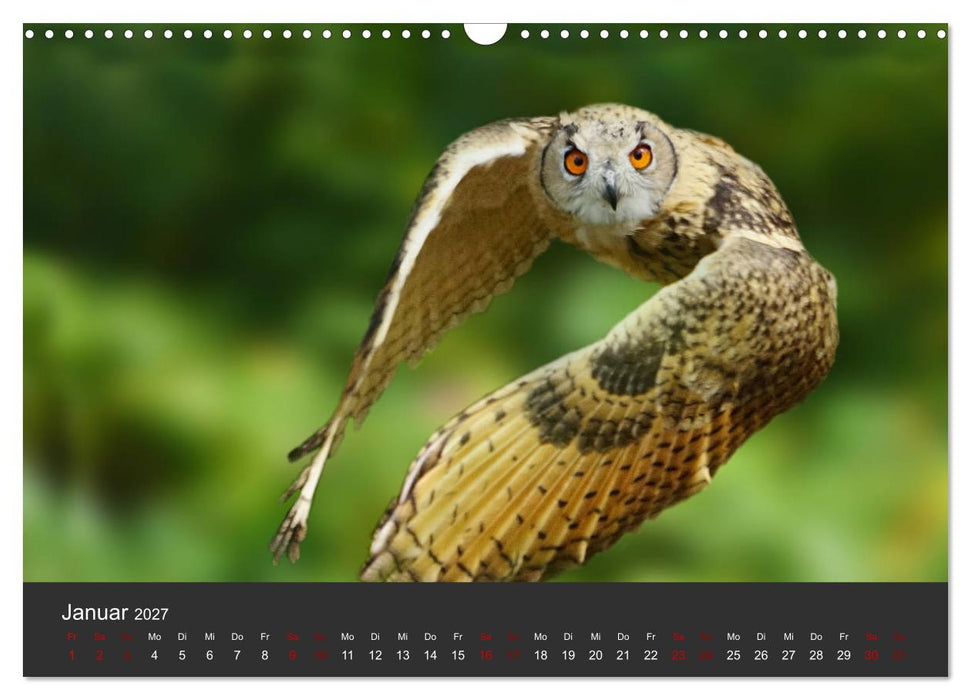Select day 13 in the date row
971x700 pixels.
[403, 655]
